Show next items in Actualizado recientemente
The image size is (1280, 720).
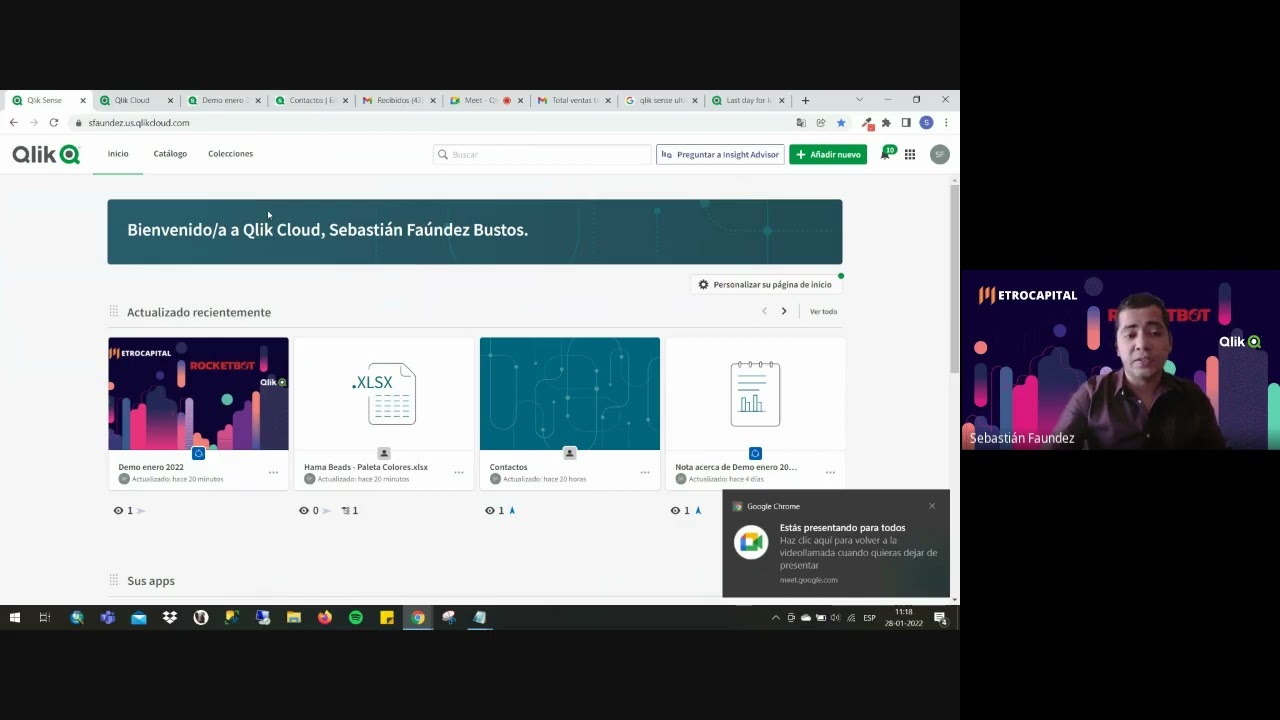pyautogui.click(x=784, y=311)
